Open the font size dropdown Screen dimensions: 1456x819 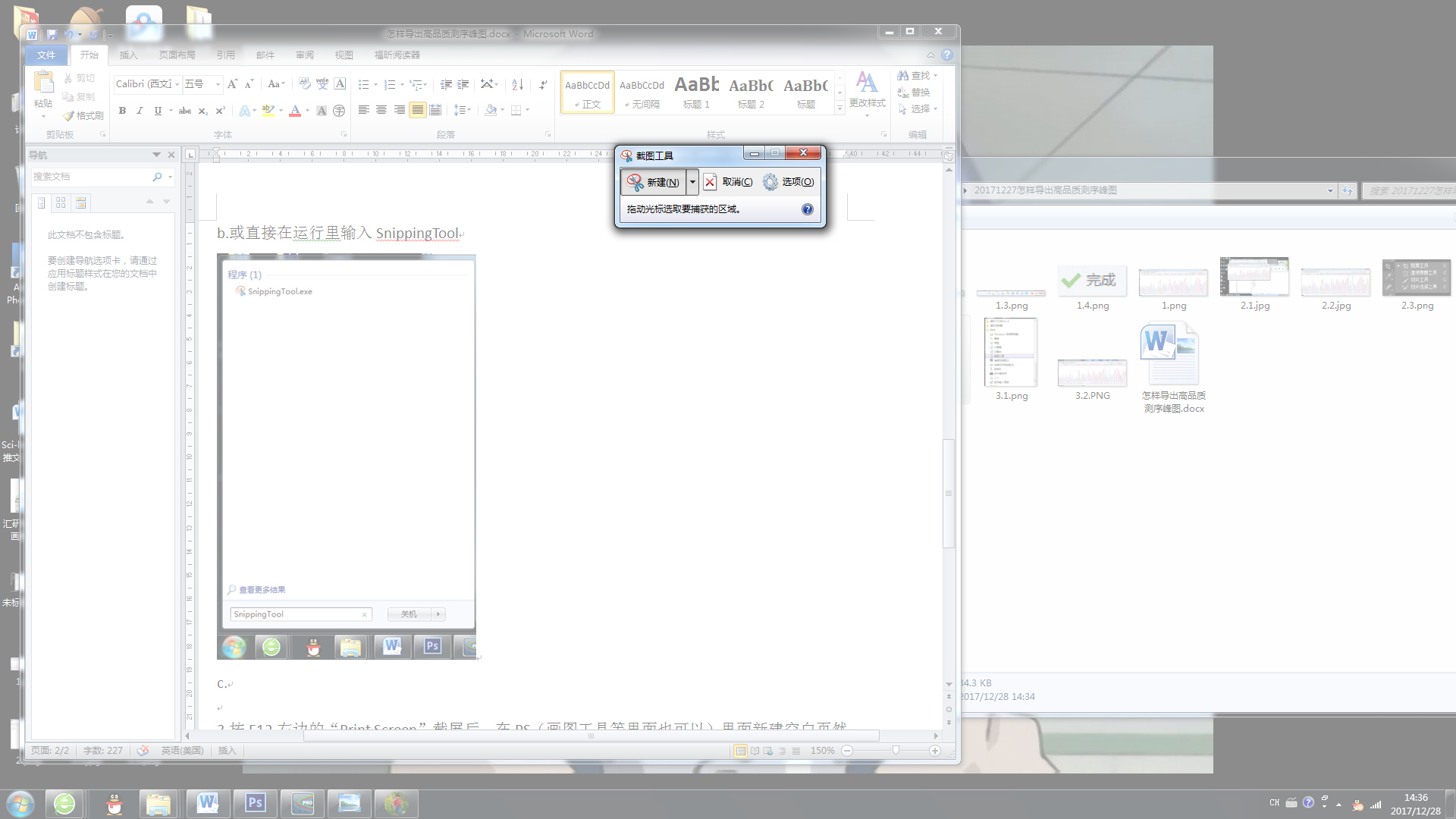(x=218, y=84)
